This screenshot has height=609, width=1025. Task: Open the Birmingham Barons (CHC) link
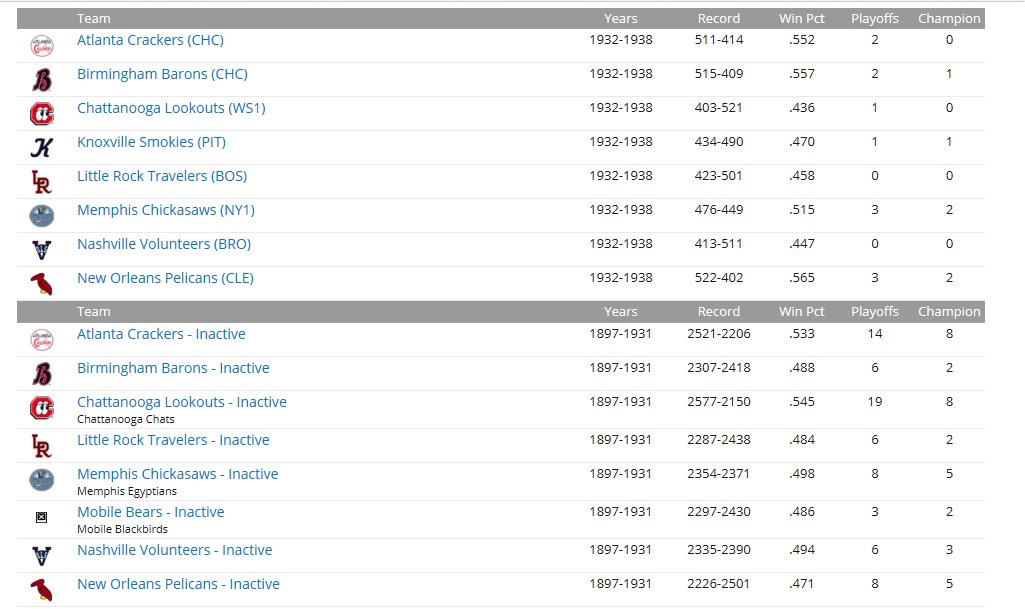(x=162, y=74)
